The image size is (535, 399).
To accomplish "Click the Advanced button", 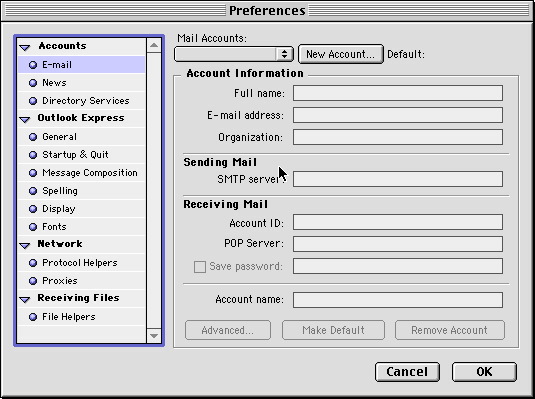I will click(228, 330).
